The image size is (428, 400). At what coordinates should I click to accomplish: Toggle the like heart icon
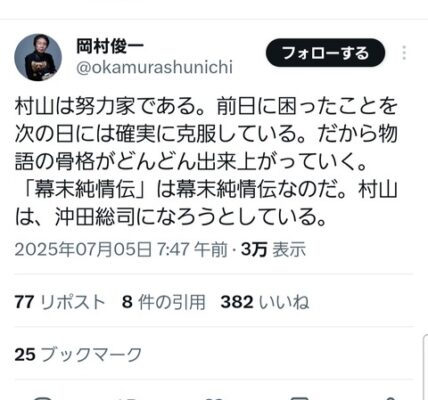coord(214,398)
